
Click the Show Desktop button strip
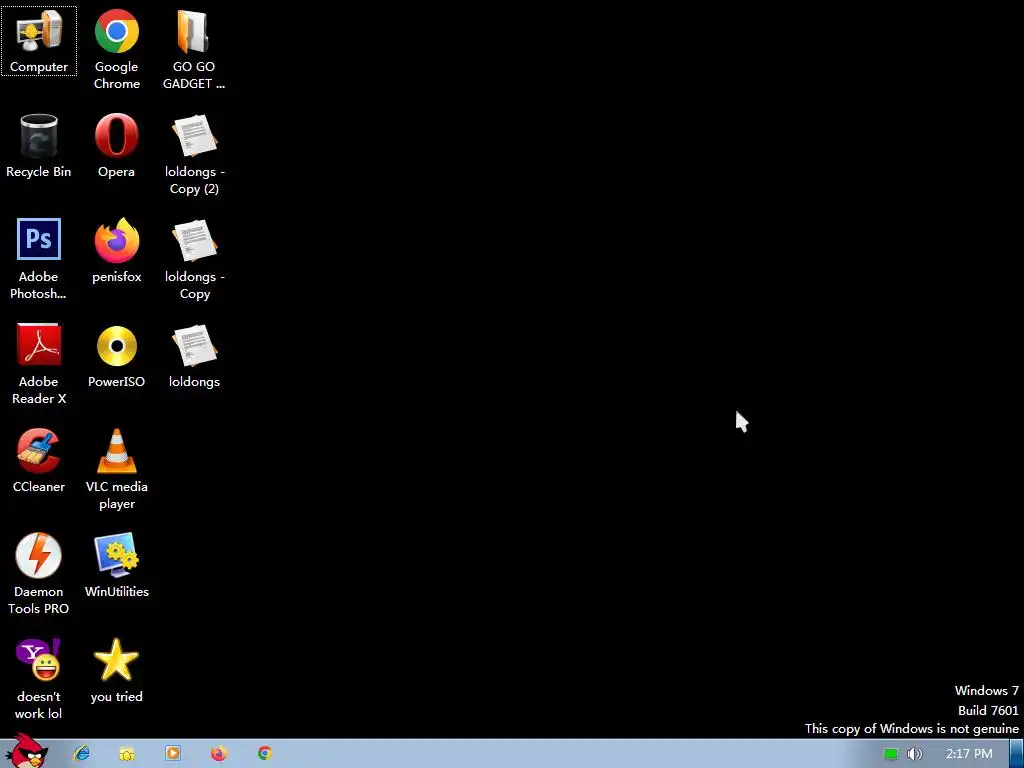coord(1016,754)
